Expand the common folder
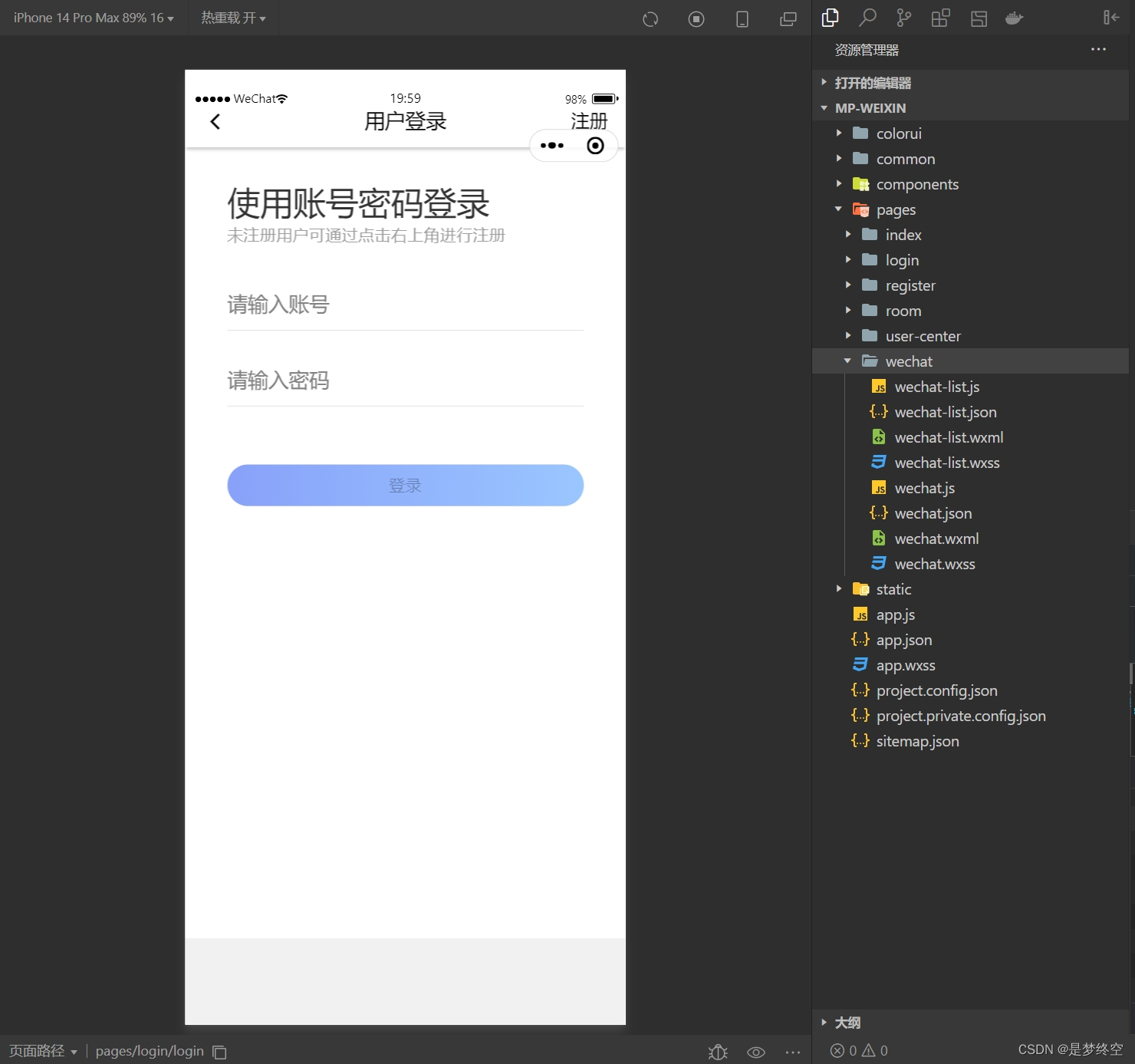Screen dimensions: 1135x1064 coord(970,159)
